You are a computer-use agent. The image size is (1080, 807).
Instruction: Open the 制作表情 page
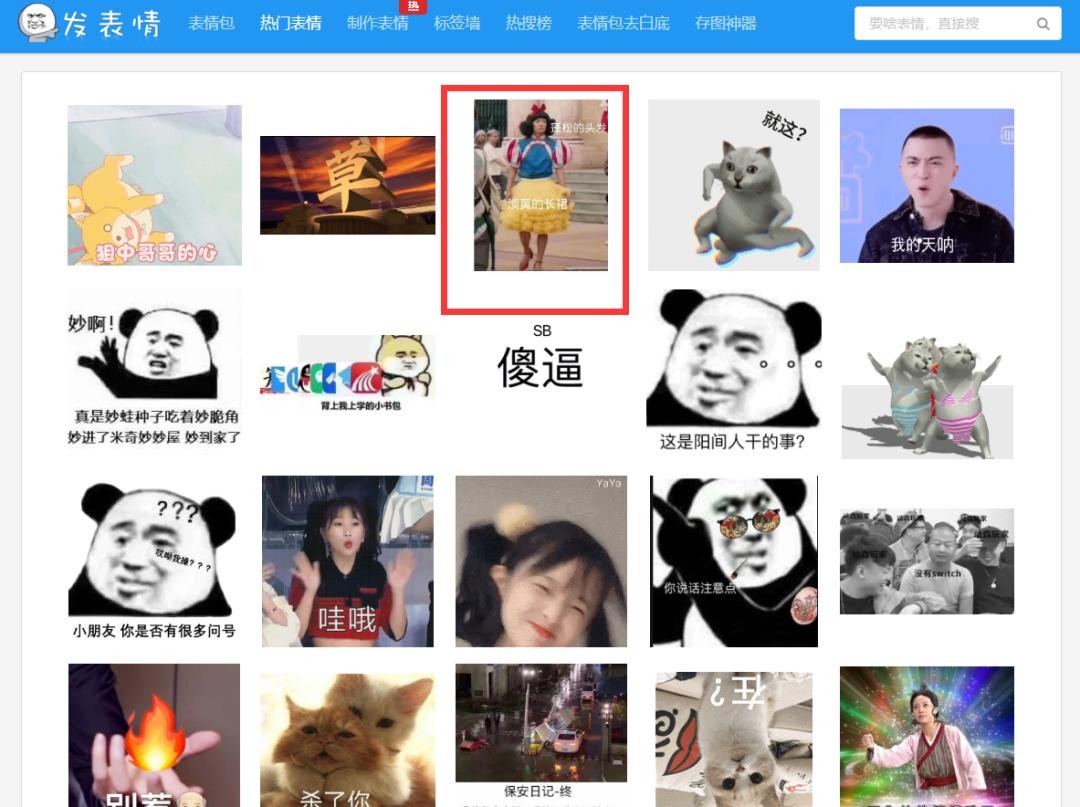tap(377, 23)
